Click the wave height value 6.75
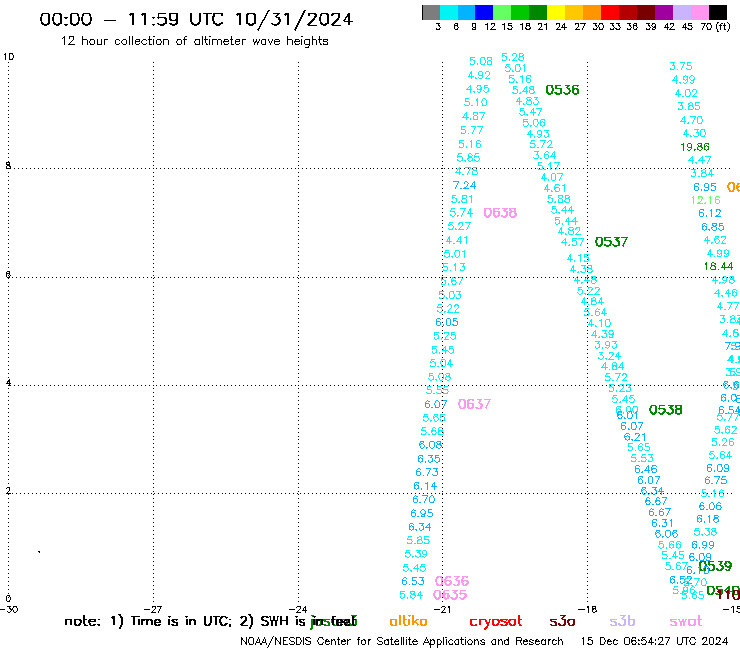The image size is (740, 650). pyautogui.click(x=716, y=481)
